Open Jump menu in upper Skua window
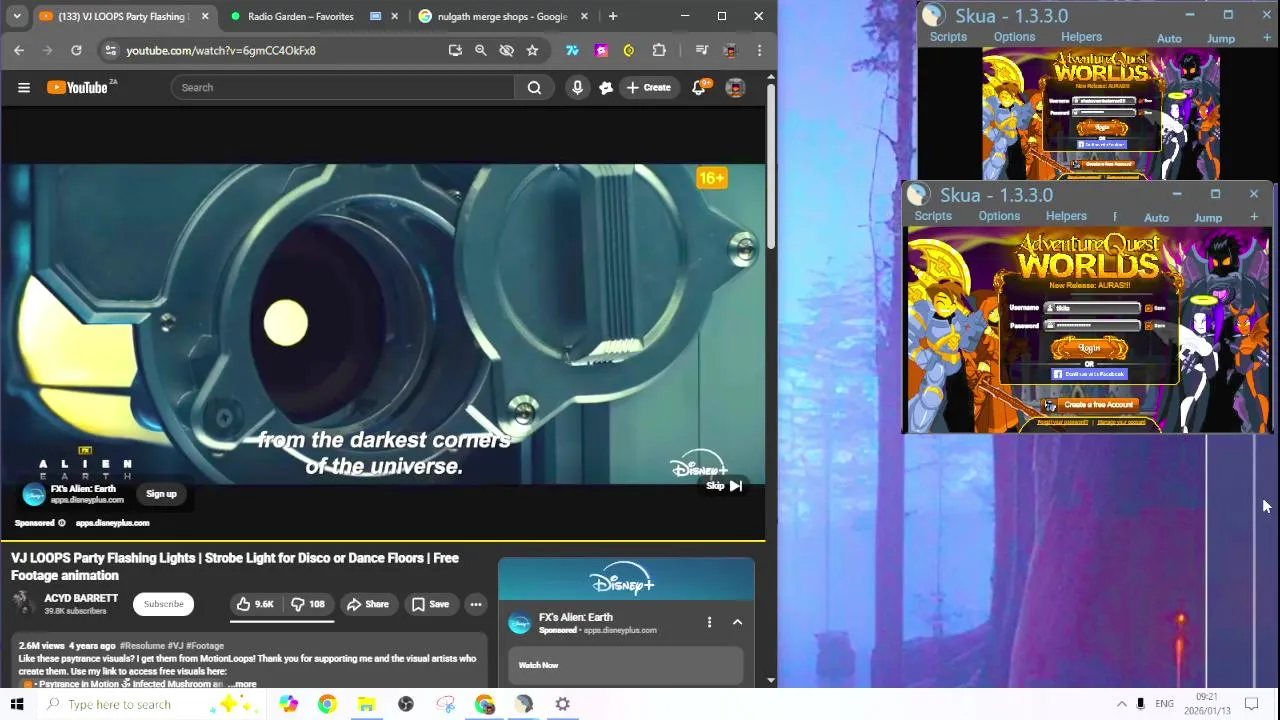Image resolution: width=1280 pixels, height=720 pixels. point(1221,38)
